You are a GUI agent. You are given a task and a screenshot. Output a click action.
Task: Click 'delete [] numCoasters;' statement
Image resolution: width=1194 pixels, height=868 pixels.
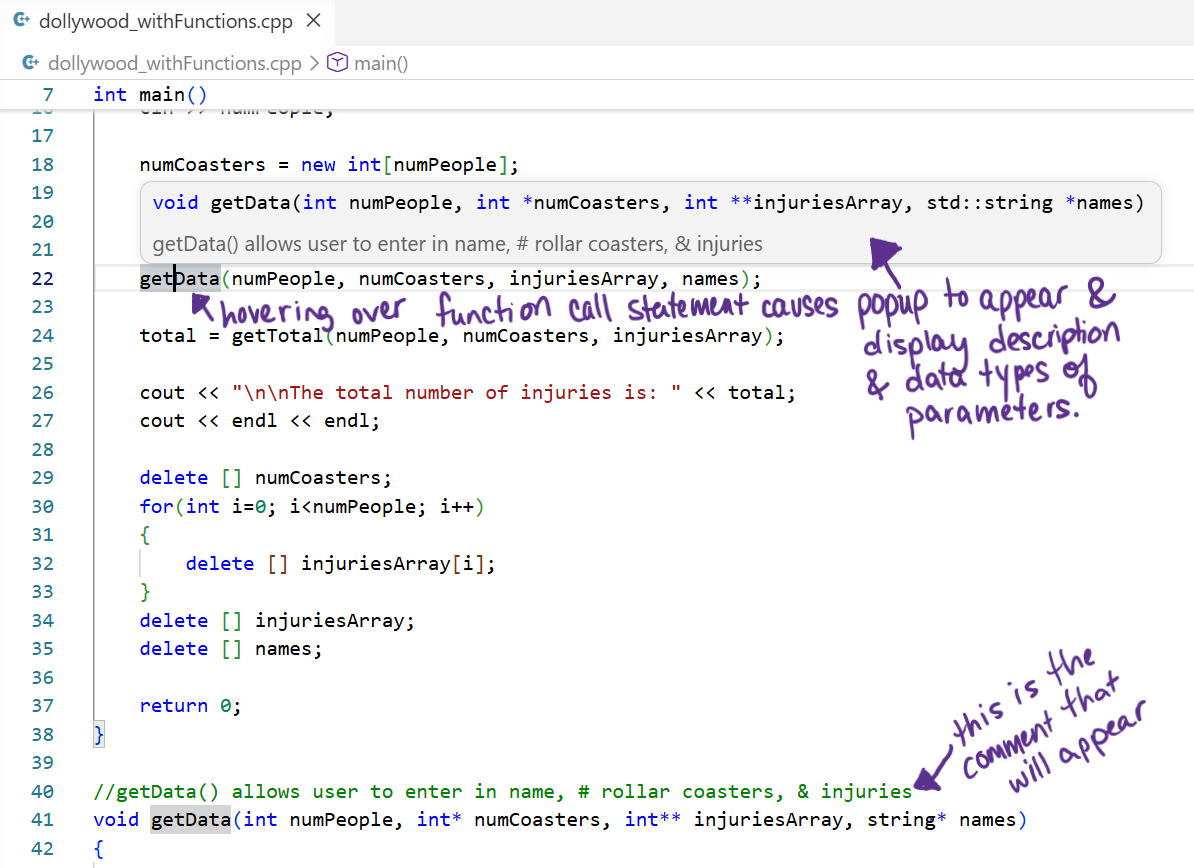[x=265, y=478]
